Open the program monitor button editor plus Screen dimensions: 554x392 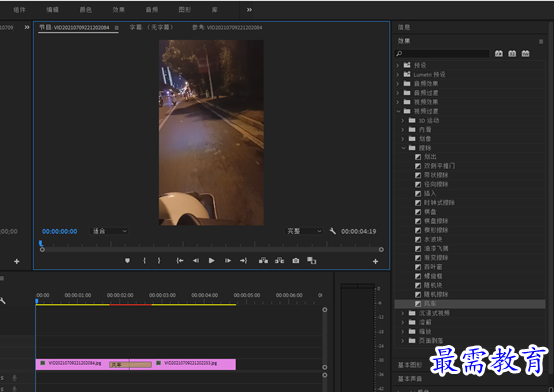375,261
